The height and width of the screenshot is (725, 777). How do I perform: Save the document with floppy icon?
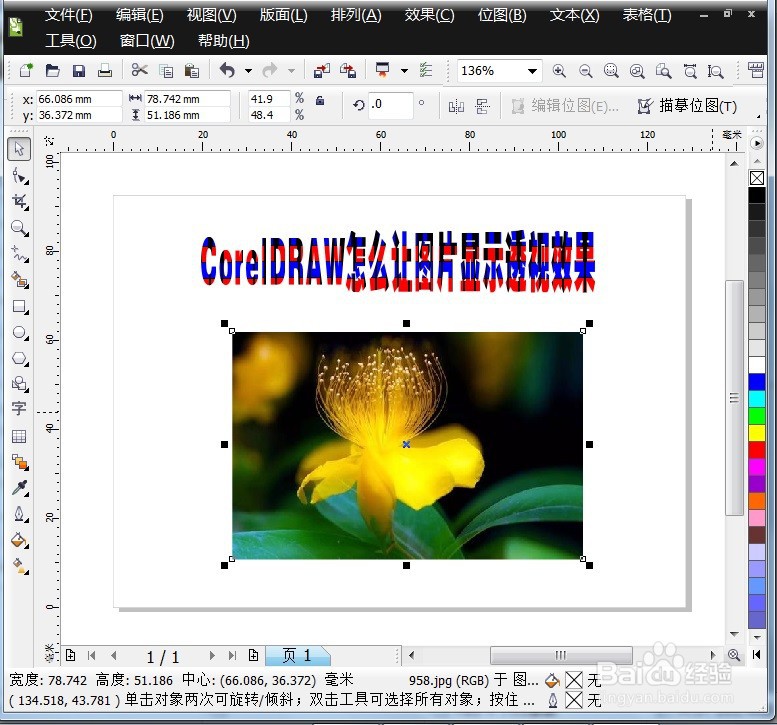[79, 71]
